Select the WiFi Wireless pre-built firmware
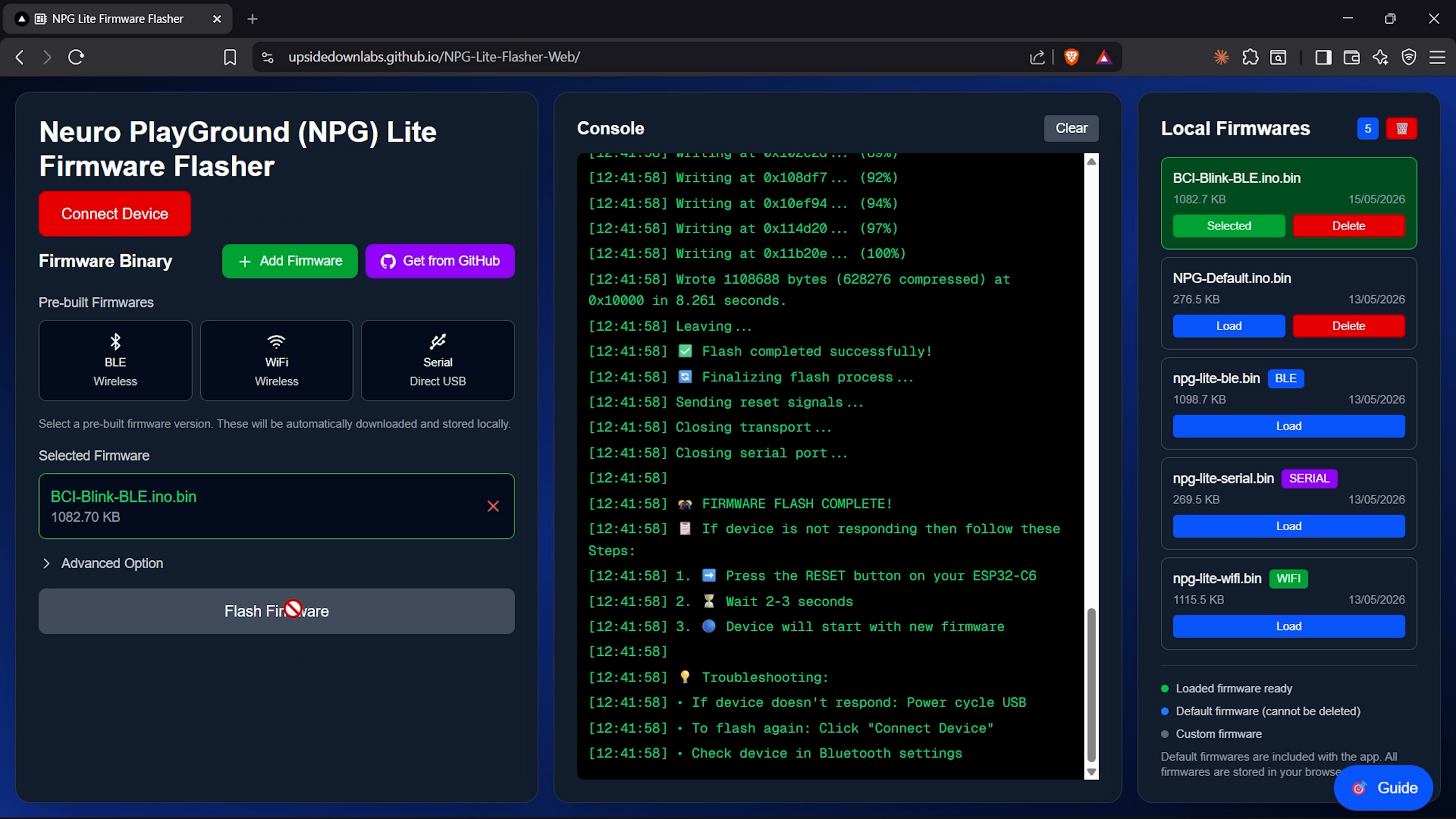 276,361
